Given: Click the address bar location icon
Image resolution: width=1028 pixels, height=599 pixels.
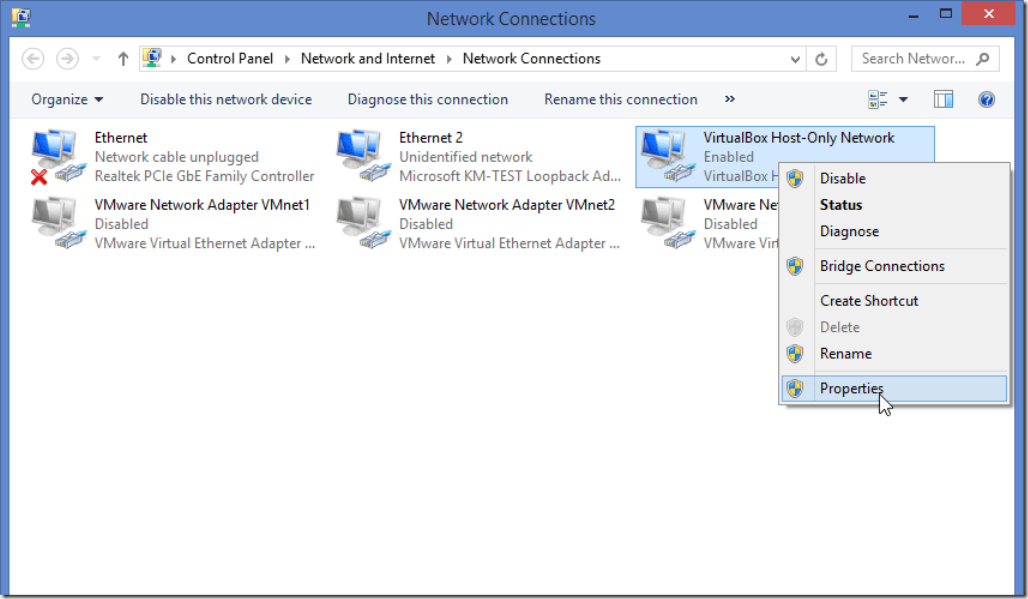Looking at the screenshot, I should pos(152,58).
